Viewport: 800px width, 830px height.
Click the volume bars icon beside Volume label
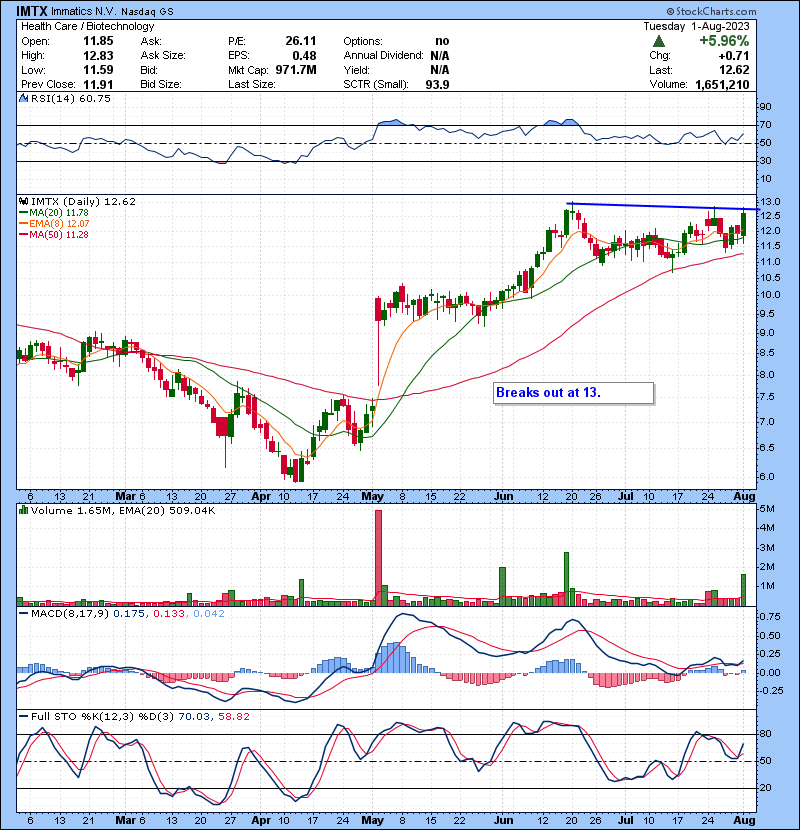[x=23, y=511]
